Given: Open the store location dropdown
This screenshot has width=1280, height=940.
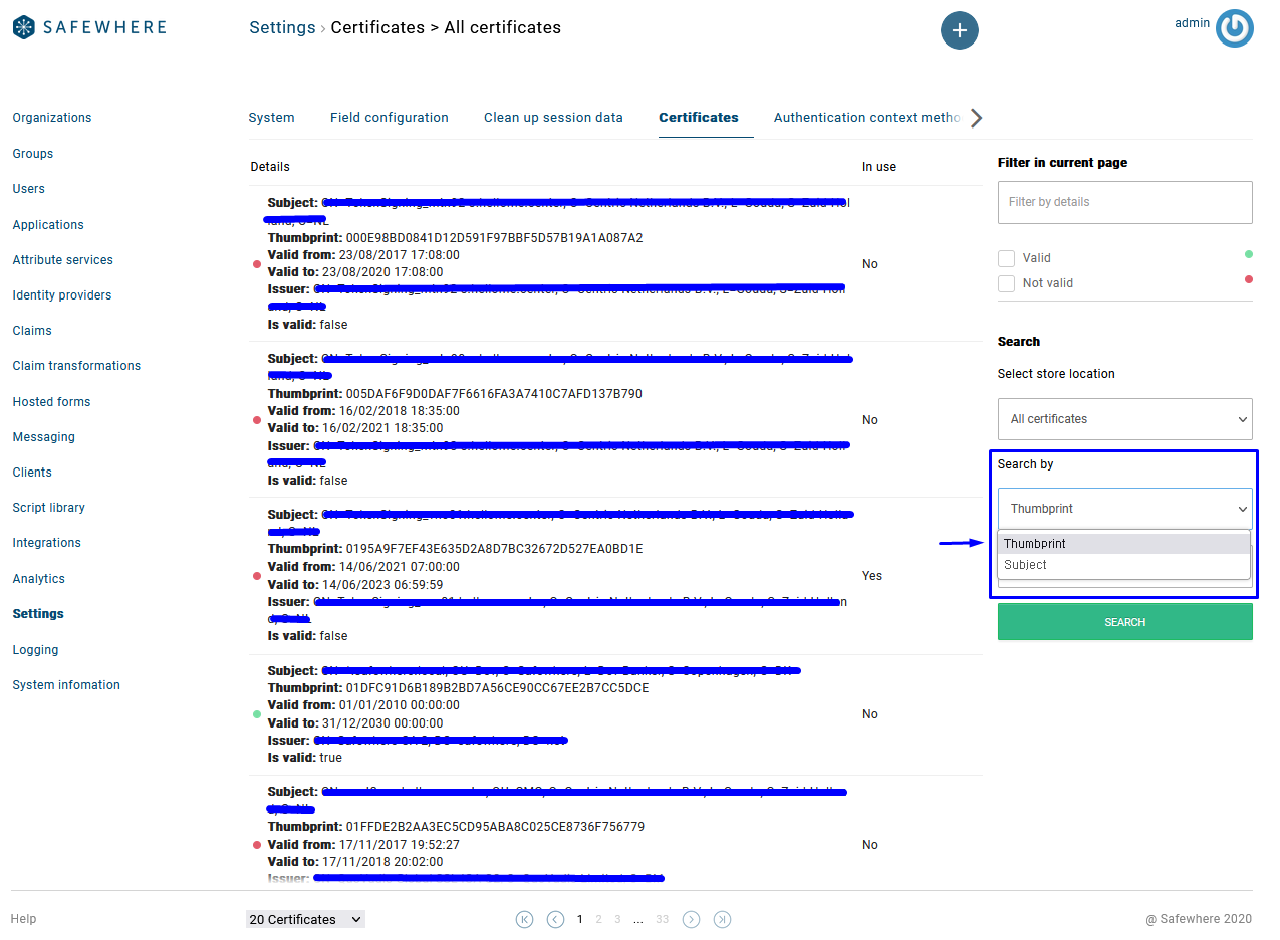Looking at the screenshot, I should [x=1124, y=419].
